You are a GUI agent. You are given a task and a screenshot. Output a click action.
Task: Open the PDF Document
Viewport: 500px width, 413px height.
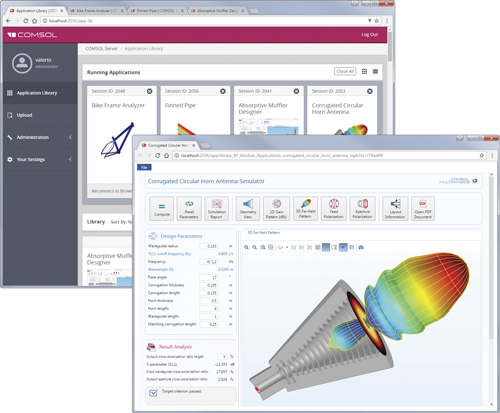(x=423, y=209)
